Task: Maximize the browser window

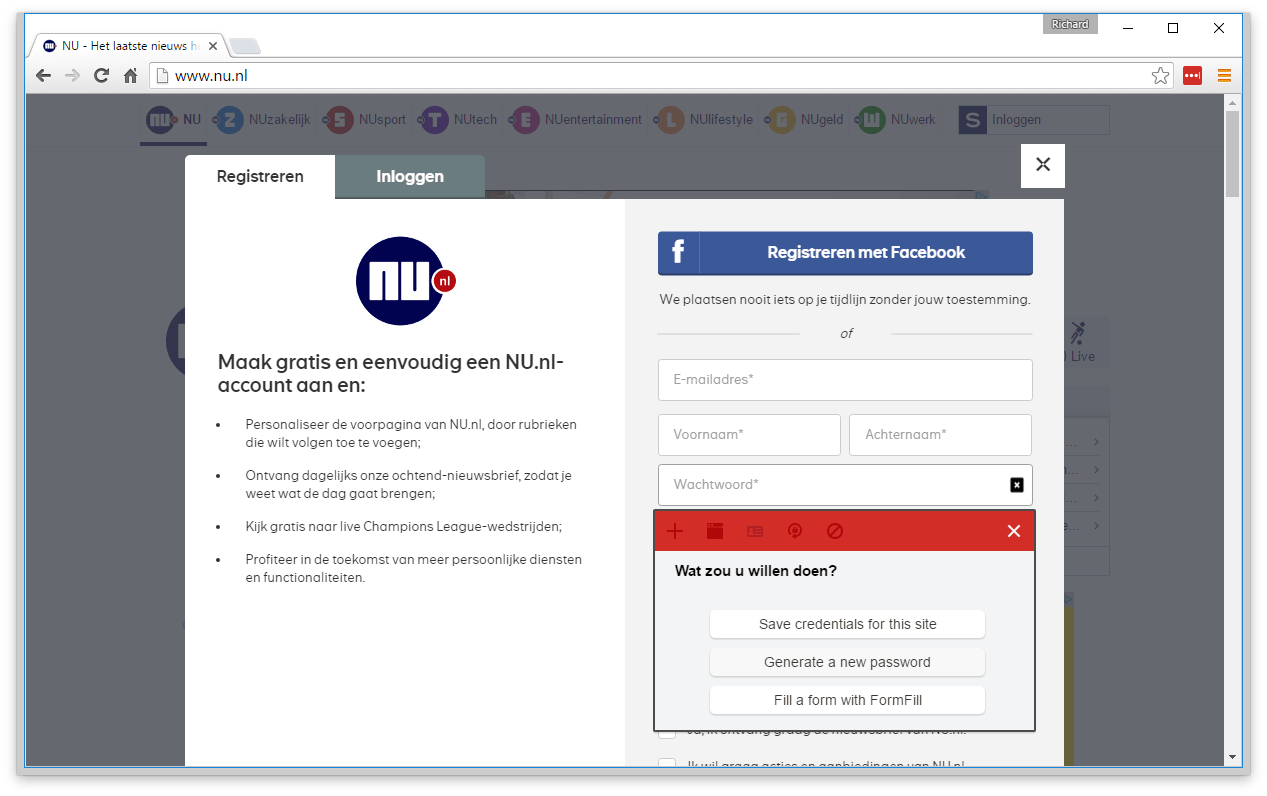Action: pyautogui.click(x=1173, y=28)
